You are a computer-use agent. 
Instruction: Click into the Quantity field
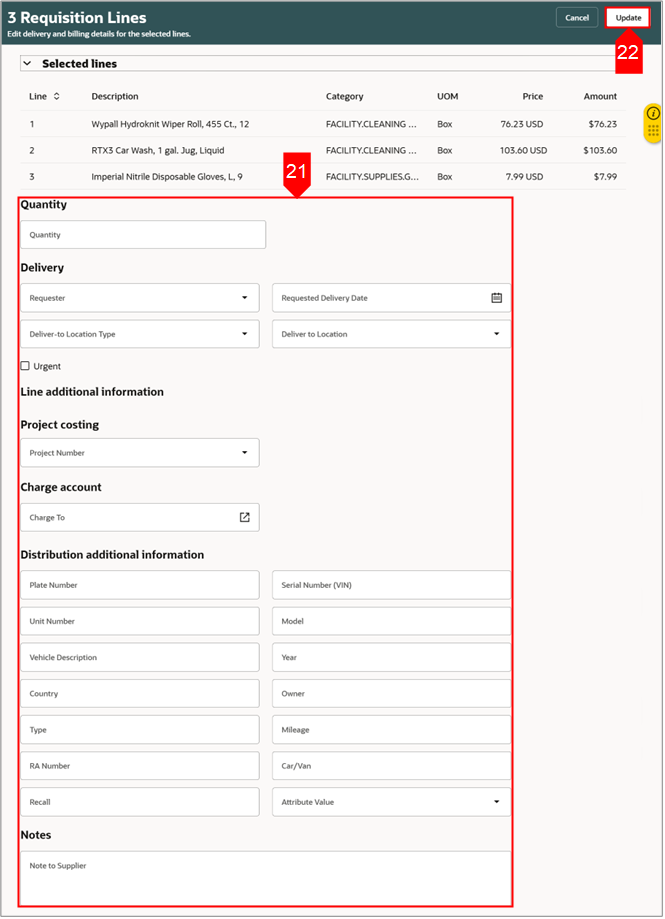click(x=143, y=235)
